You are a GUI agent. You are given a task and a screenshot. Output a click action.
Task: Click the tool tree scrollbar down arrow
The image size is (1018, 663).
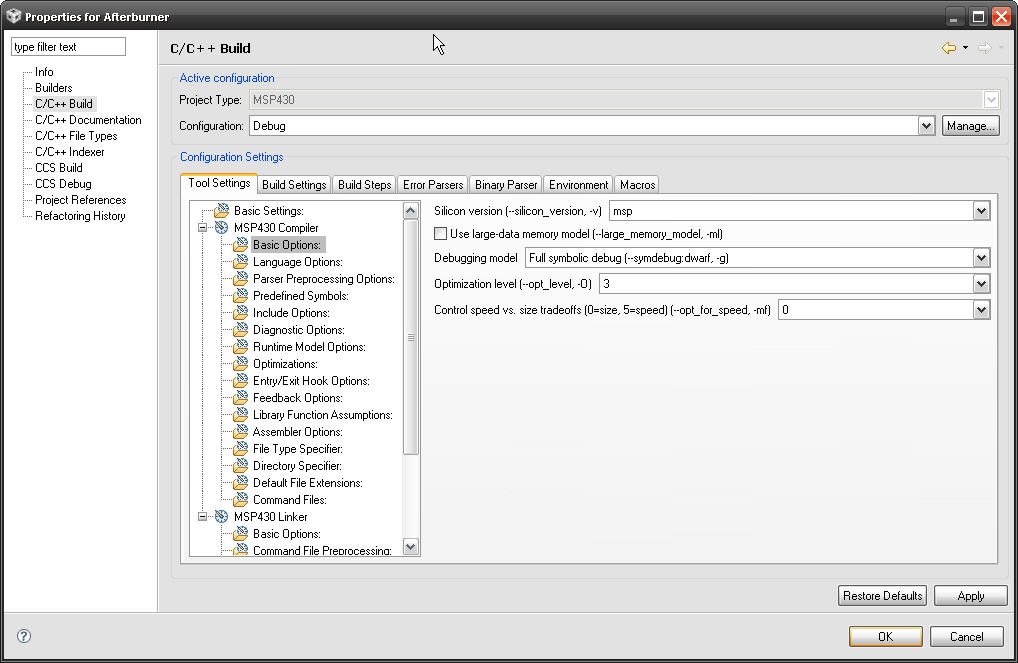coord(410,547)
